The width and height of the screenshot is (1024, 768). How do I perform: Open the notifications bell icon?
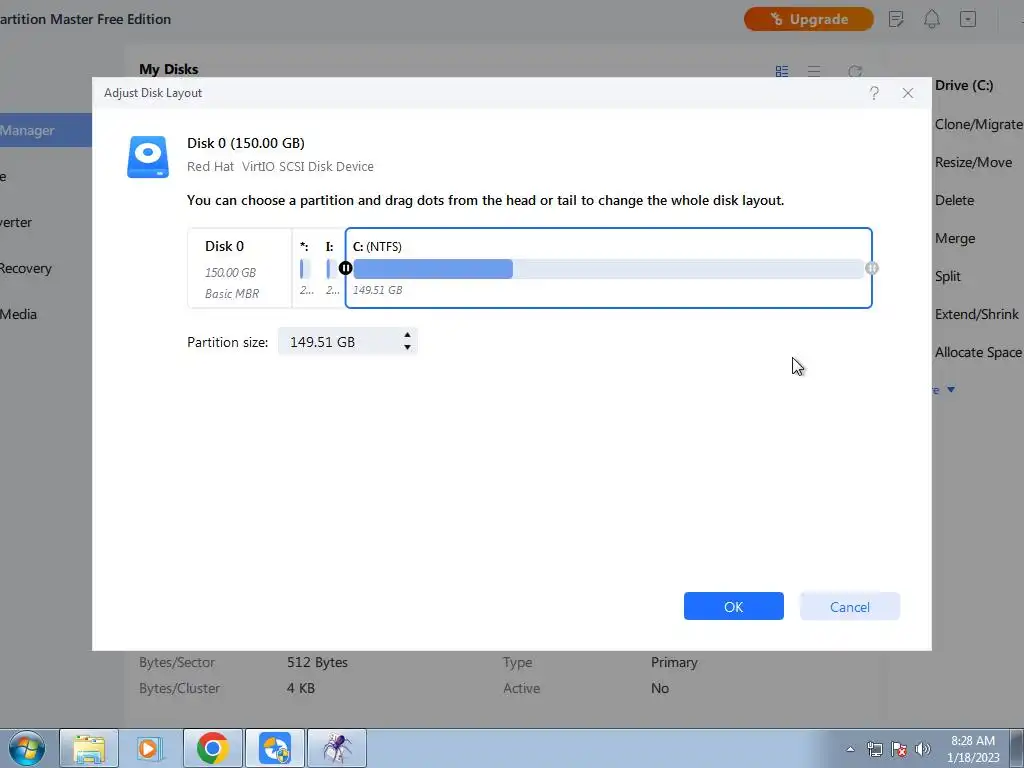coord(932,19)
